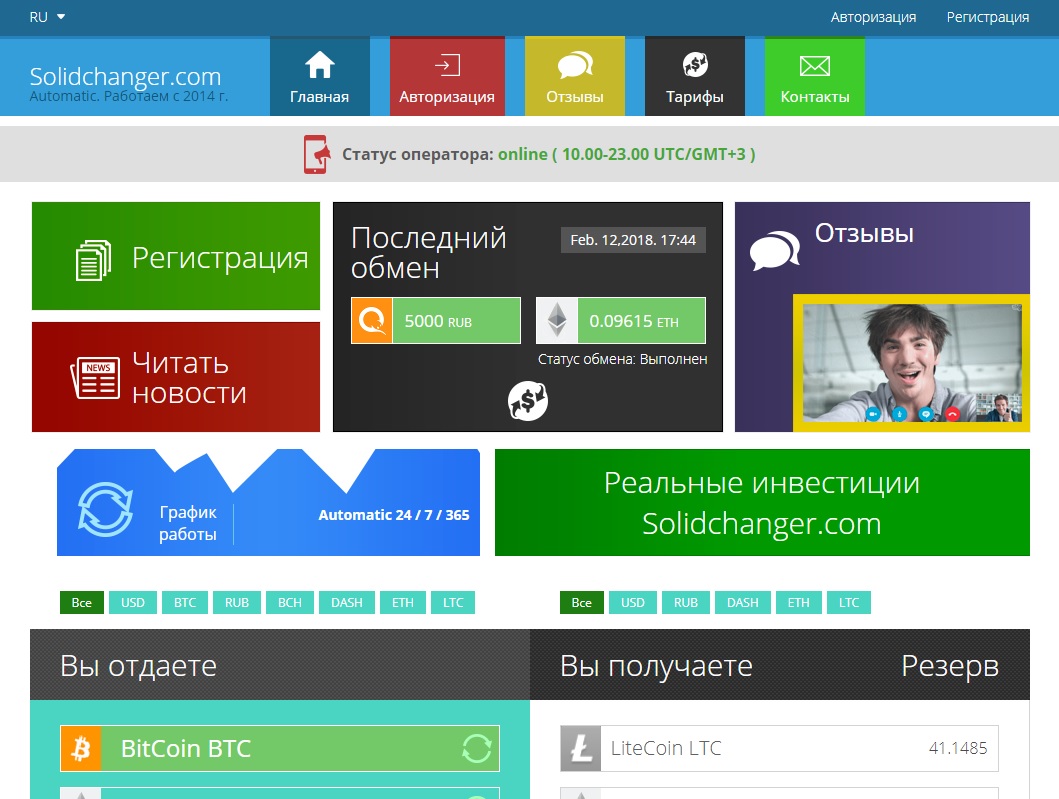Select left USD currency filter
The width and height of the screenshot is (1059, 799).
point(133,602)
